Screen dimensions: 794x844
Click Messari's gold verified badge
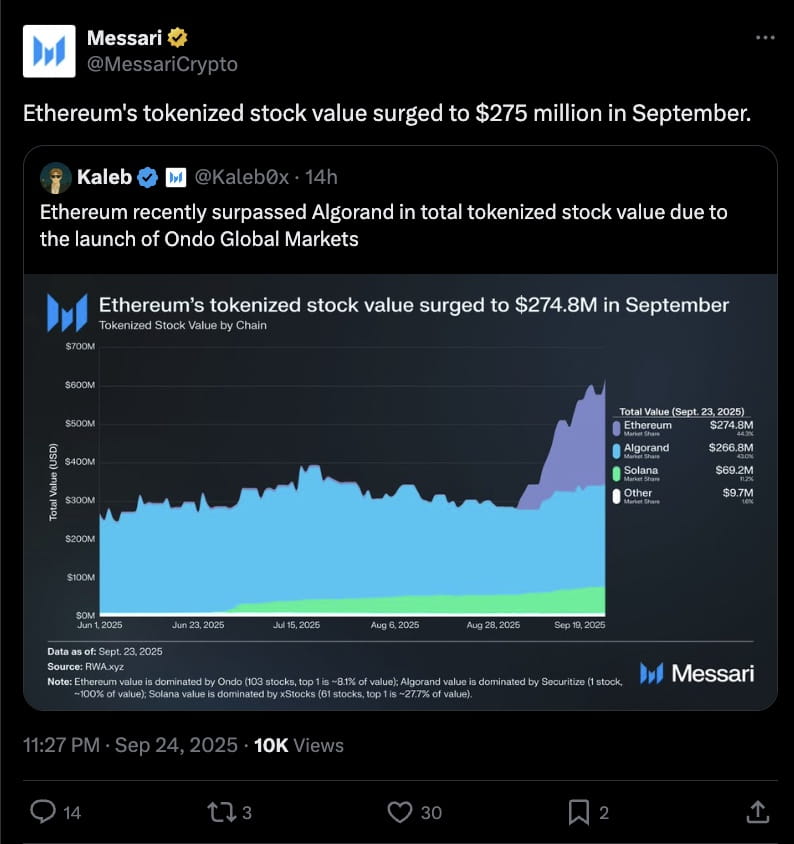coord(177,38)
